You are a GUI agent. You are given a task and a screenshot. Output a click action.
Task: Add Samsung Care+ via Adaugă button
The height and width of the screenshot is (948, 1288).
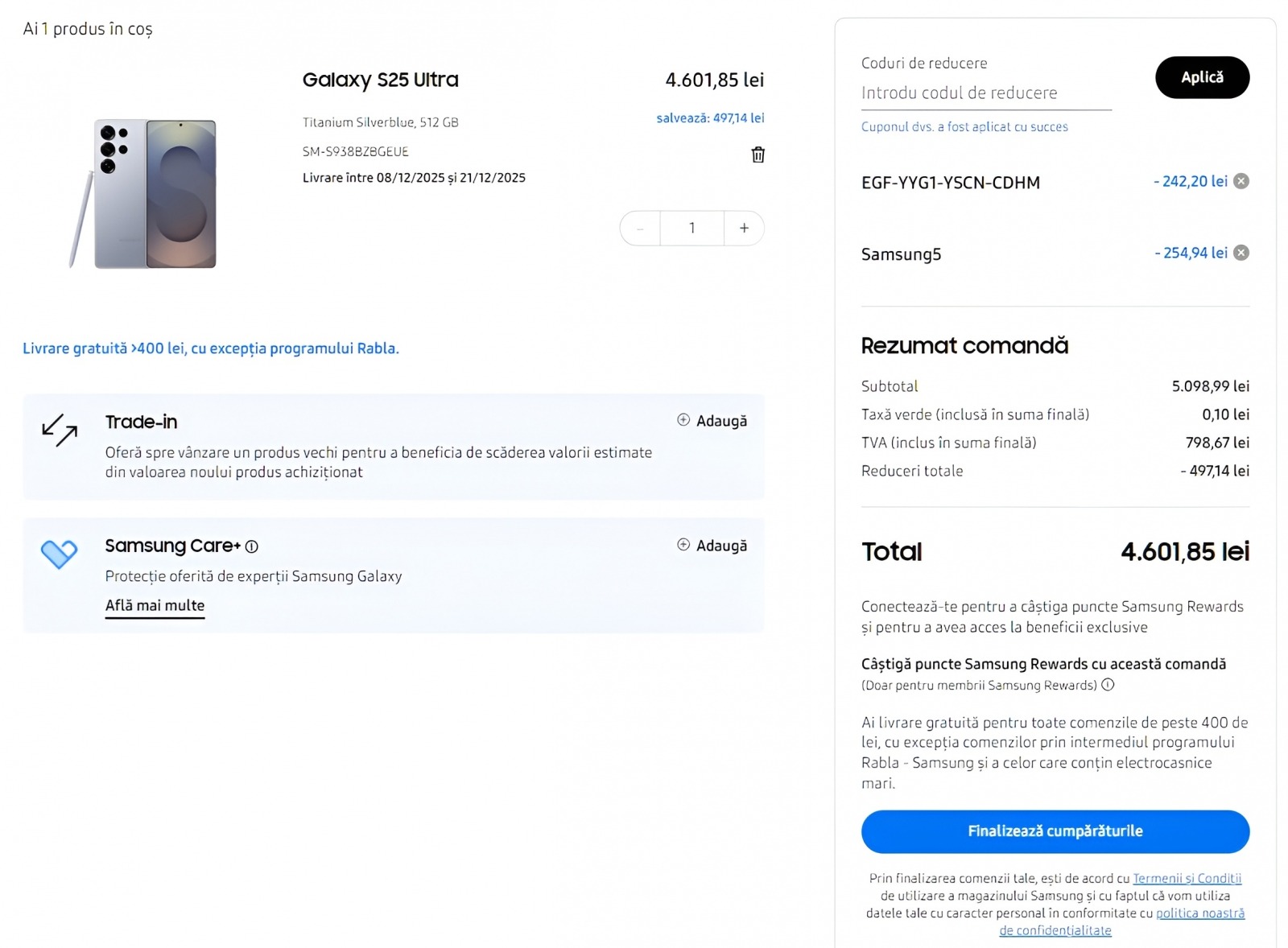[x=712, y=546]
